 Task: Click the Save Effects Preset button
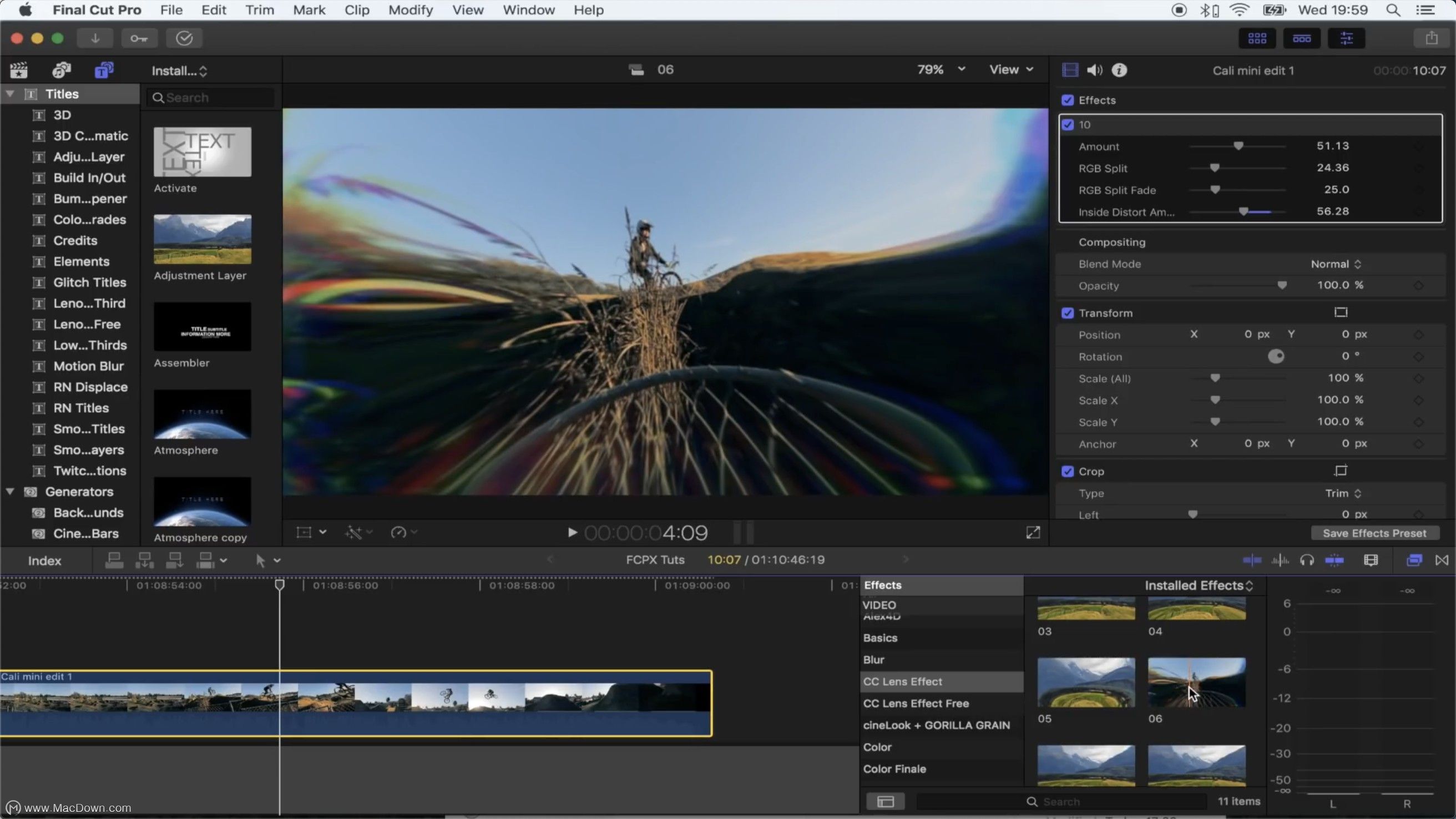[1375, 532]
